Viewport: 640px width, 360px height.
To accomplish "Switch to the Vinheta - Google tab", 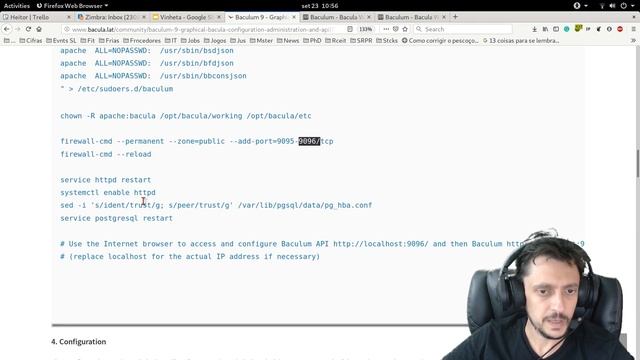I will tap(187, 17).
